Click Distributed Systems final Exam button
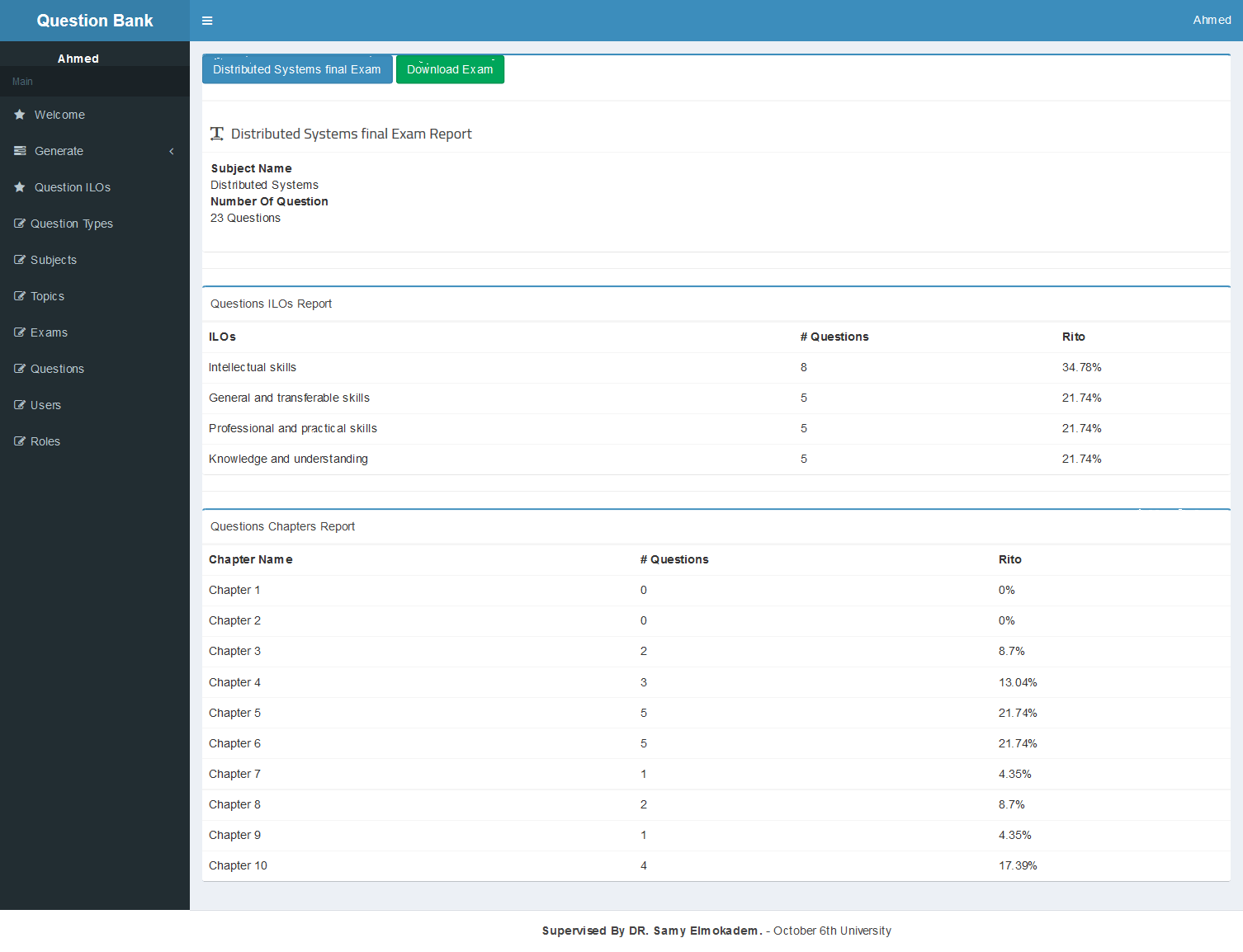 [297, 69]
